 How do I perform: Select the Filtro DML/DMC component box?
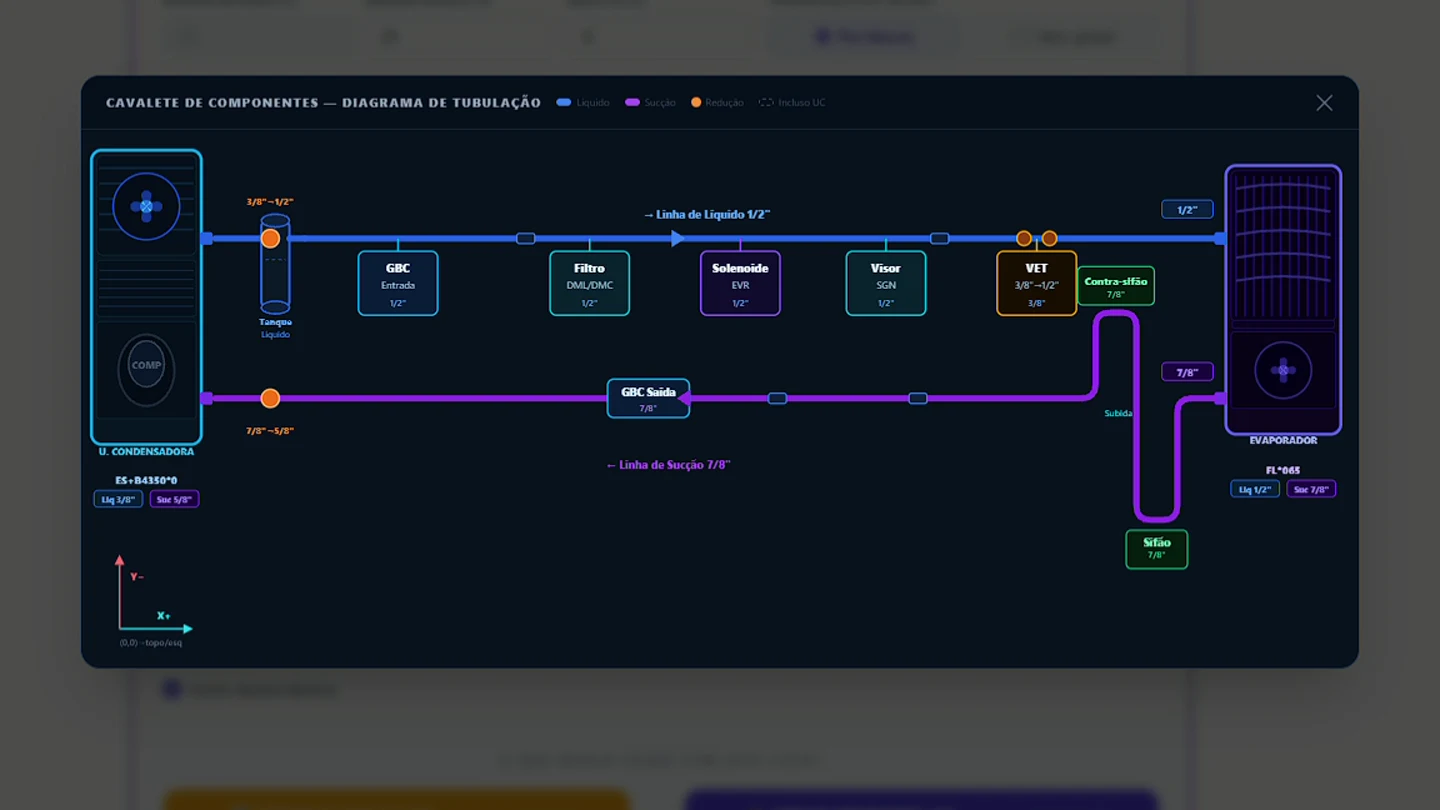(x=590, y=283)
